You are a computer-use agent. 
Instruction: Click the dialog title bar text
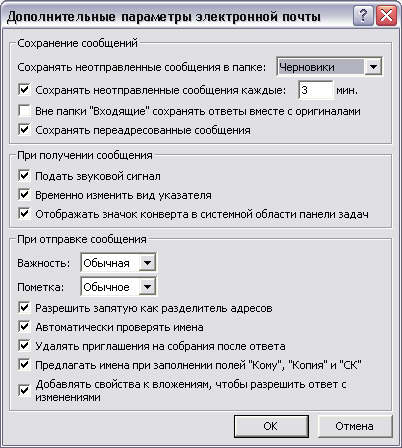163,17
